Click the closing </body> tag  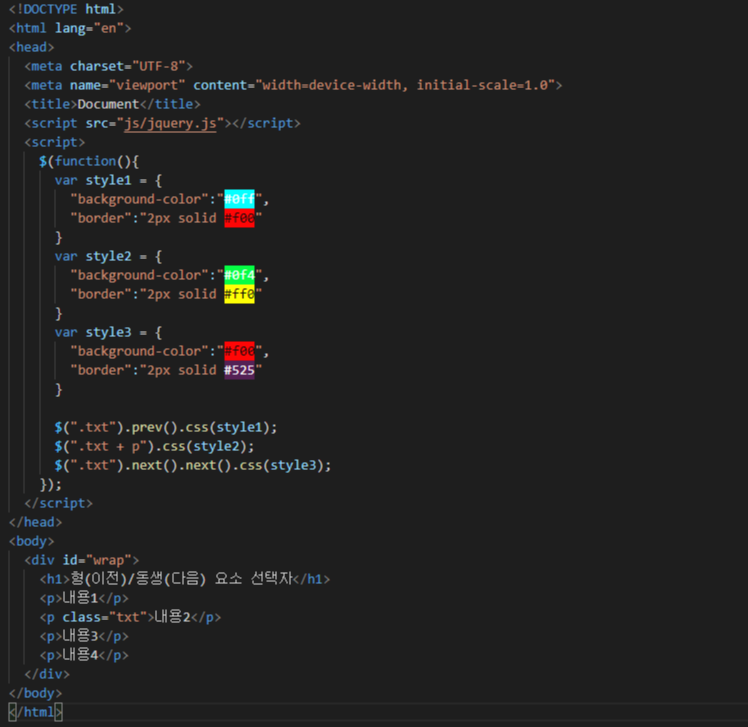tap(35, 693)
